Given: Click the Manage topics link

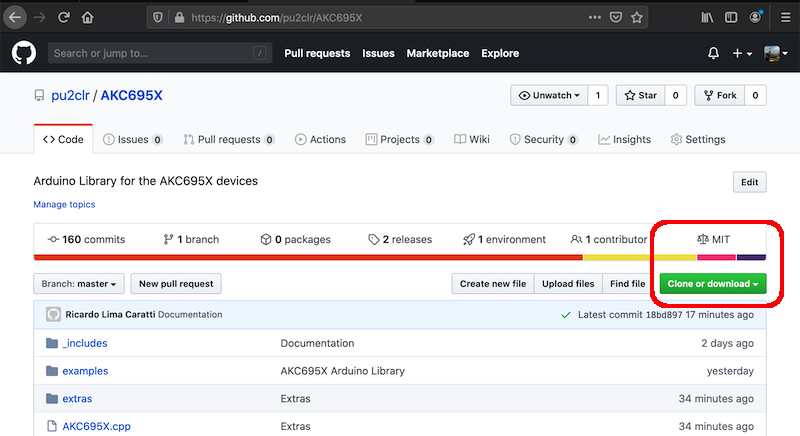Looking at the screenshot, I should click(x=64, y=204).
